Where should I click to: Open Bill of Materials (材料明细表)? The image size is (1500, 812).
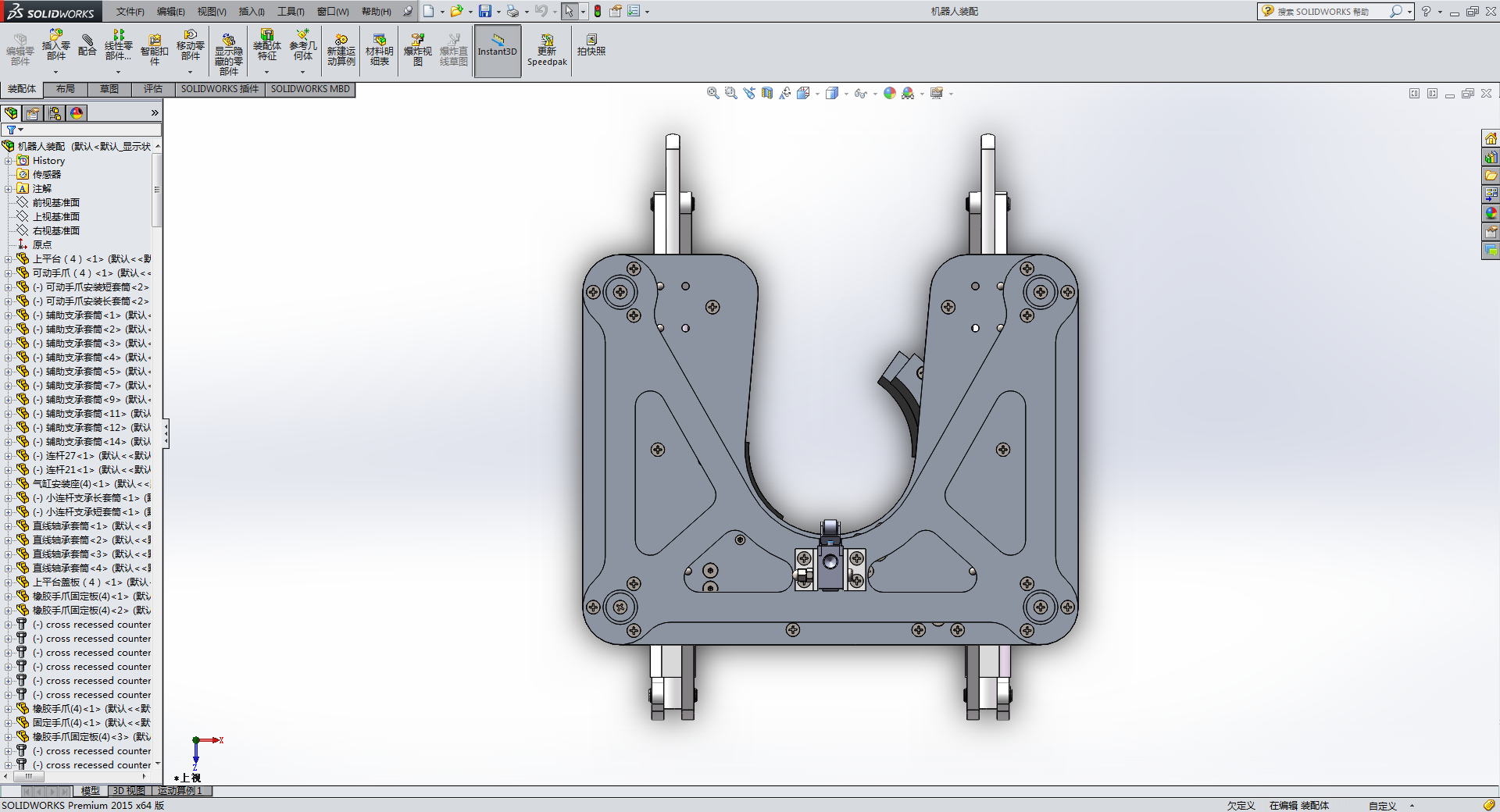[x=379, y=50]
